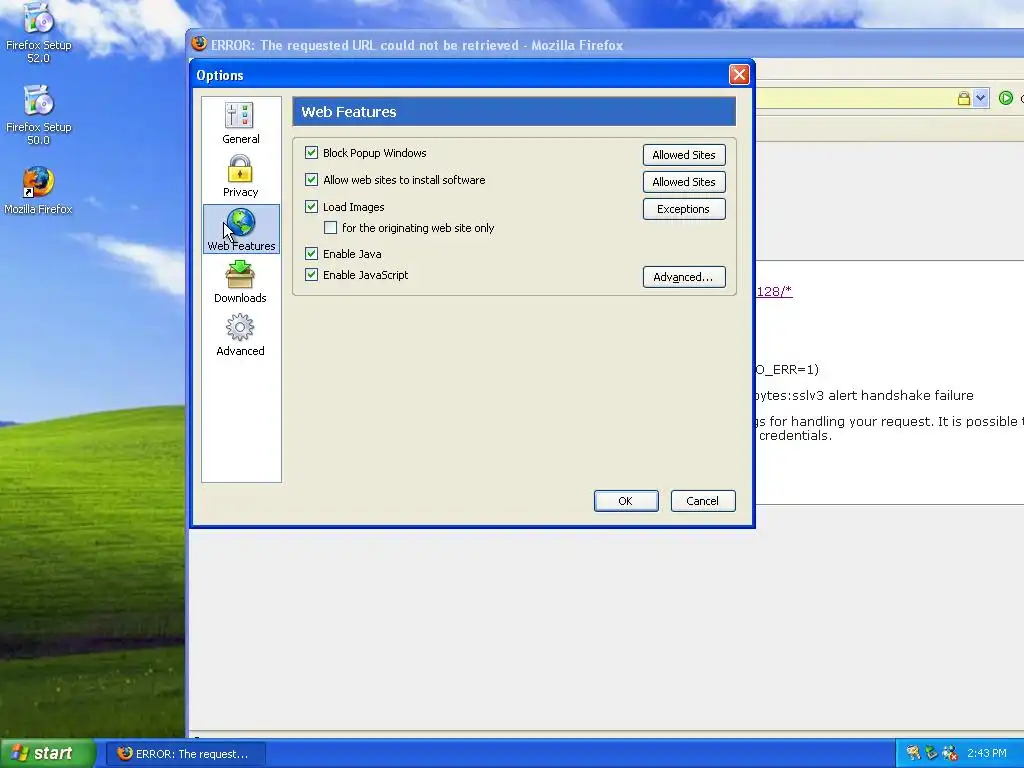Expand the address bar dropdown arrow
This screenshot has width=1024, height=768.
coord(980,99)
